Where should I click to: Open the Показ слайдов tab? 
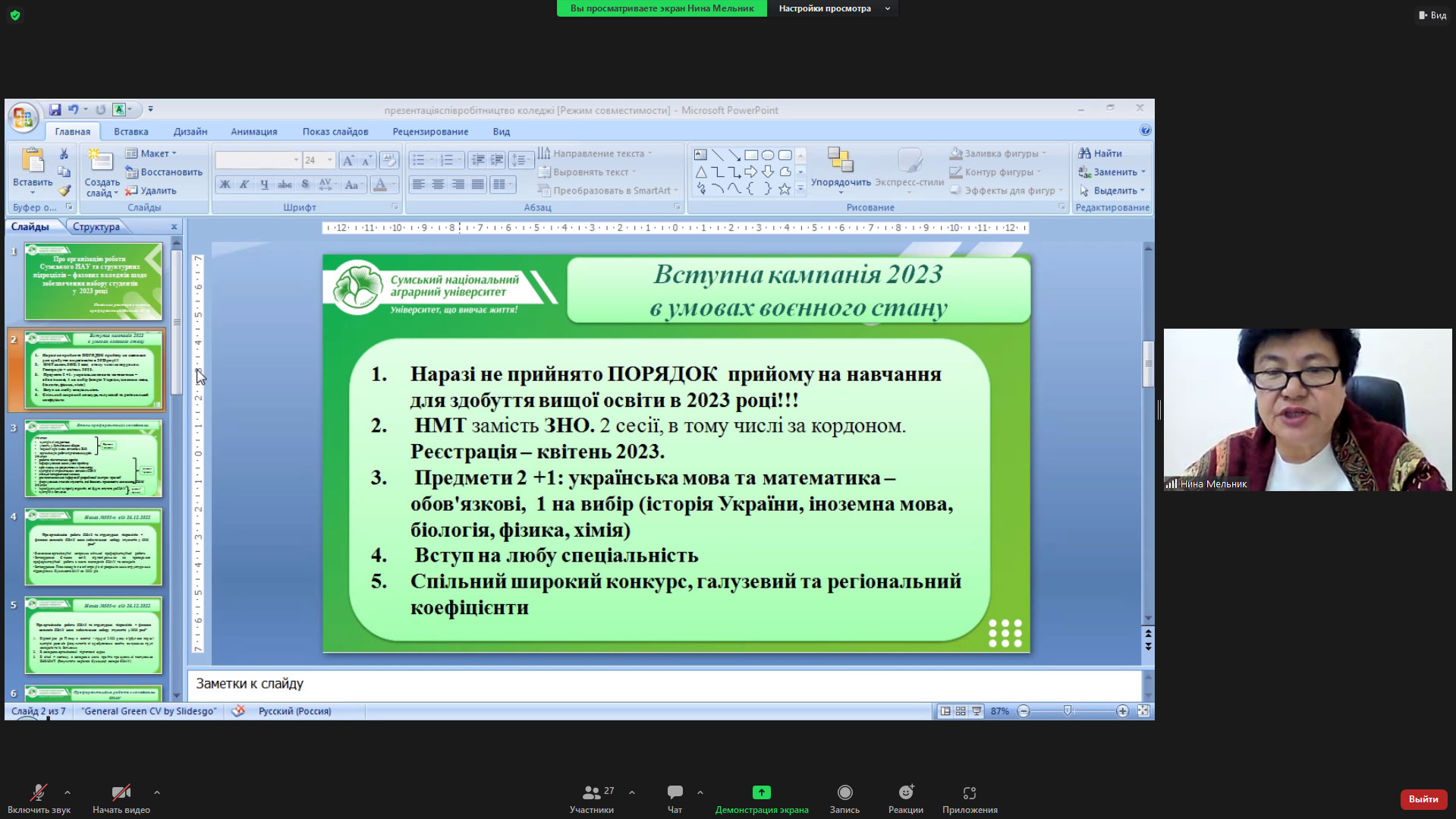coord(335,131)
